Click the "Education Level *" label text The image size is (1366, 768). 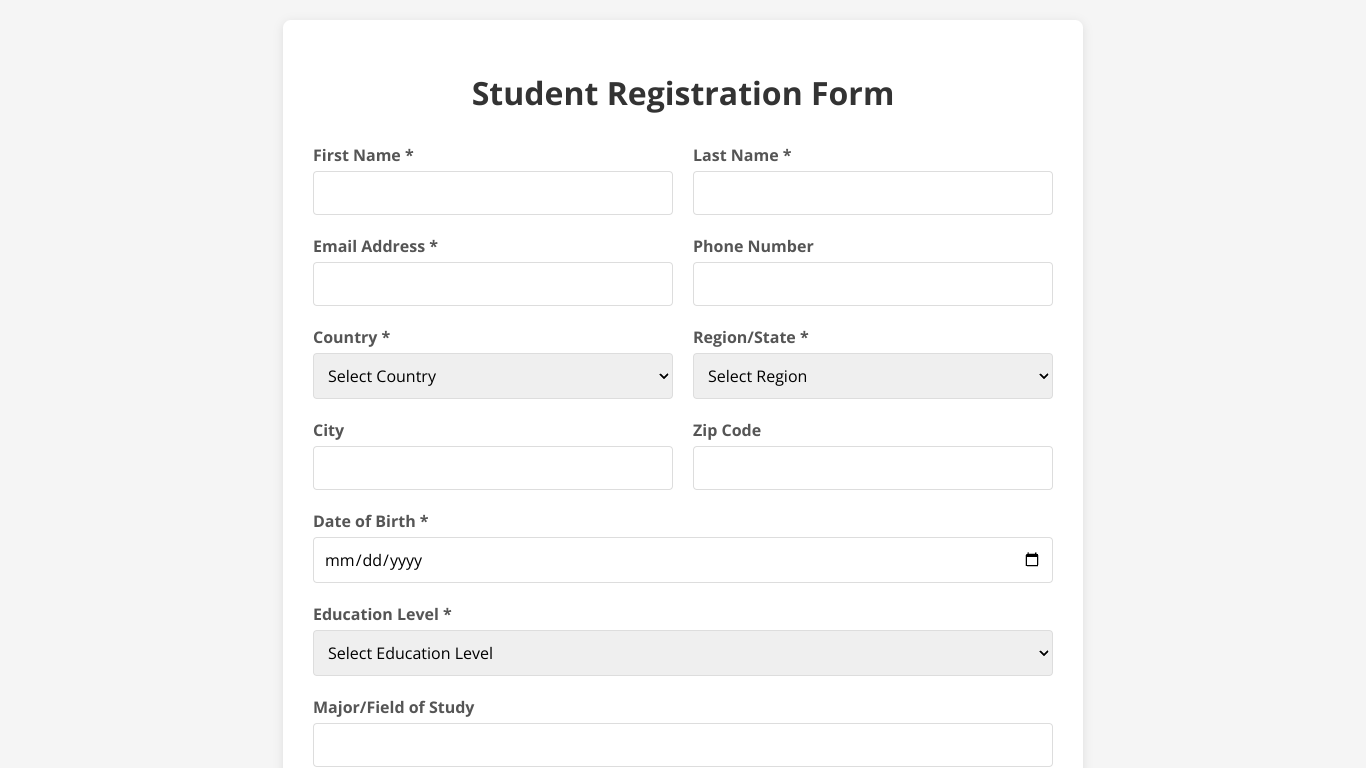(382, 614)
